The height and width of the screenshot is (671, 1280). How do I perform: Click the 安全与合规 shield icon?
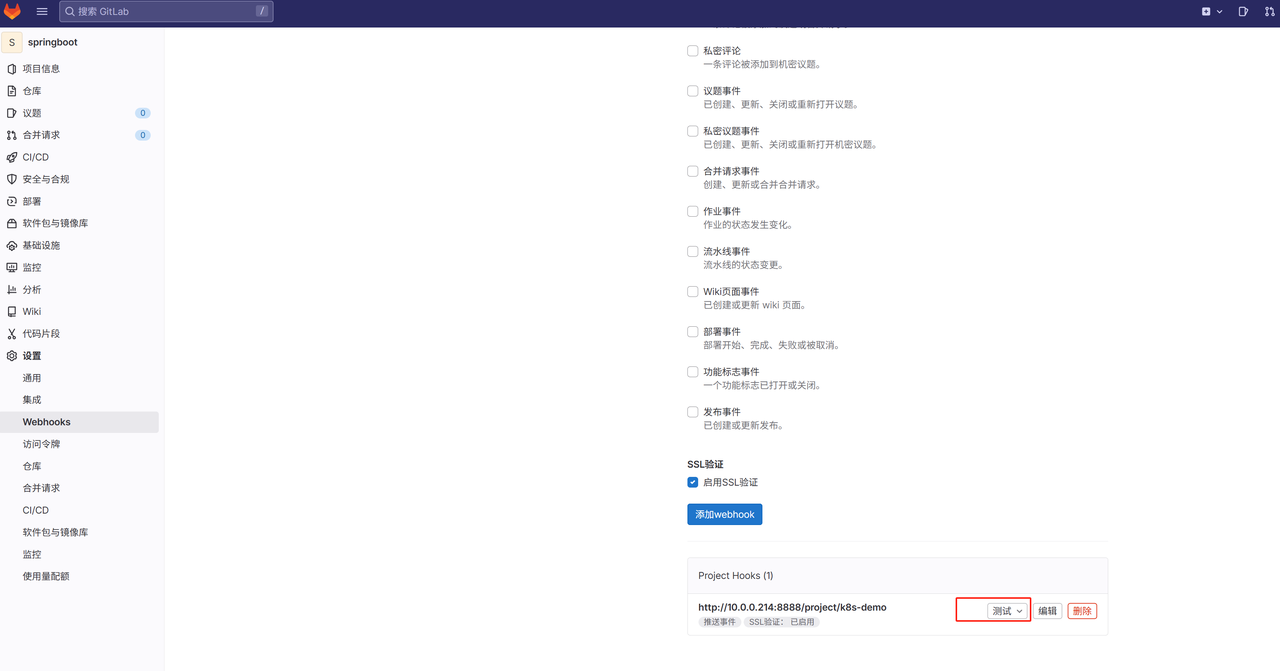coord(12,179)
